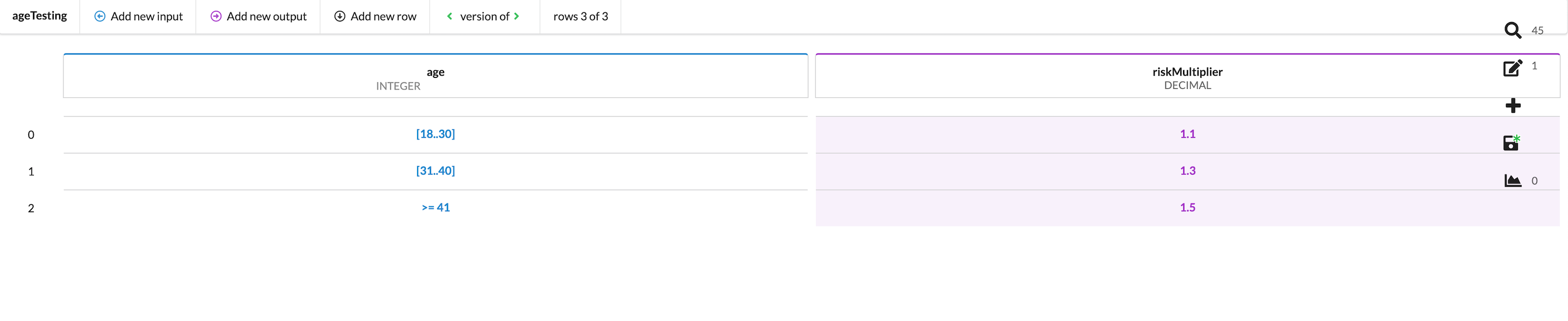The width and height of the screenshot is (1568, 321).
Task: Click the save disk icon
Action: pyautogui.click(x=1512, y=143)
